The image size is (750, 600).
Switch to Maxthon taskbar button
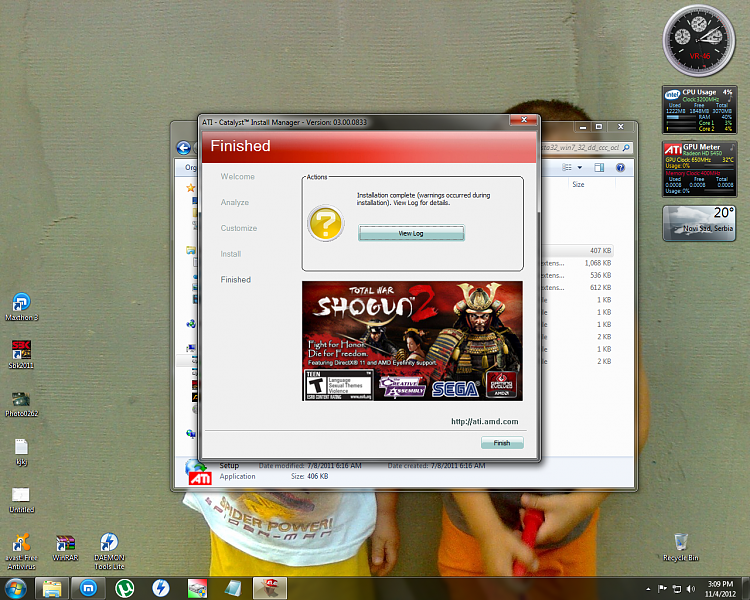(88, 588)
